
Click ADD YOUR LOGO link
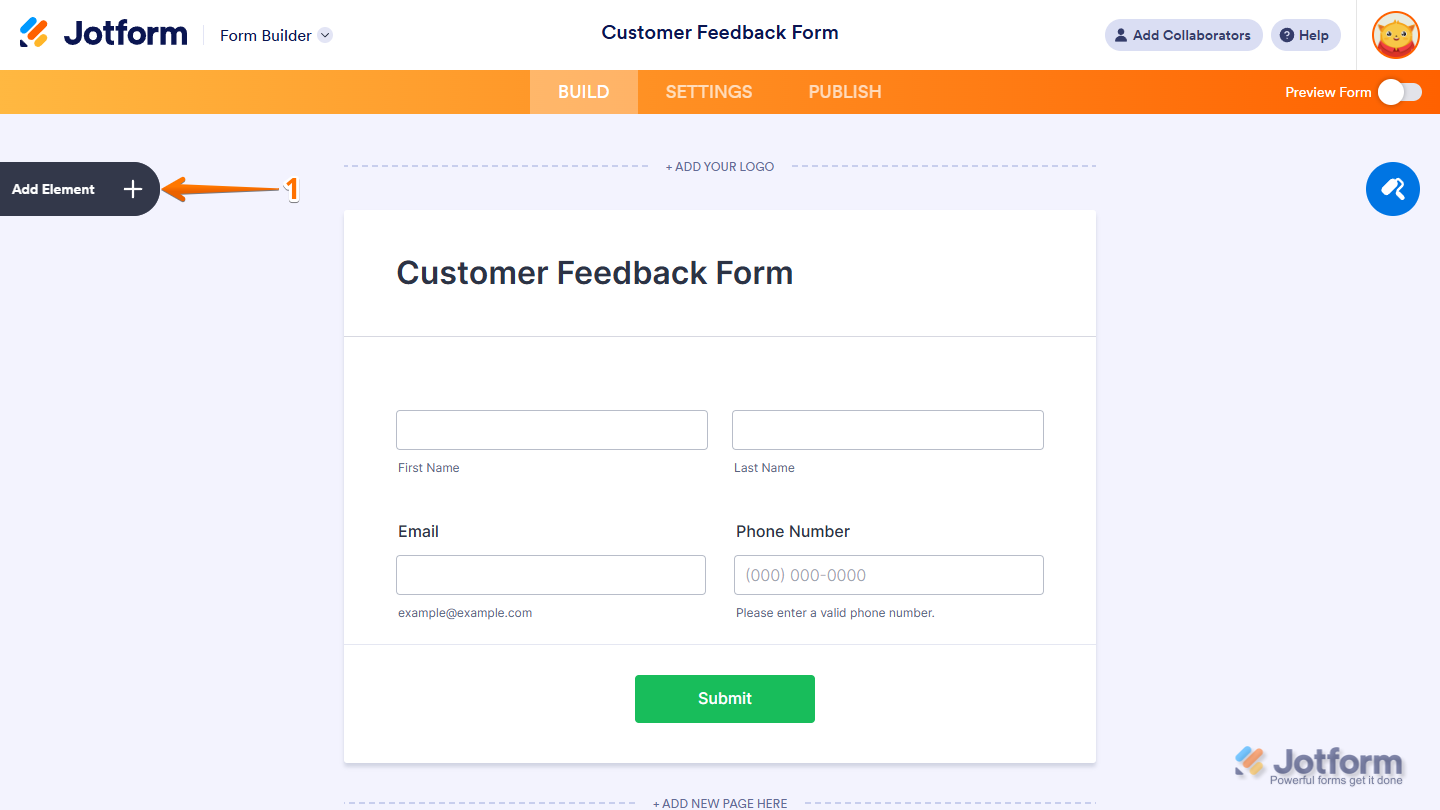tap(720, 166)
